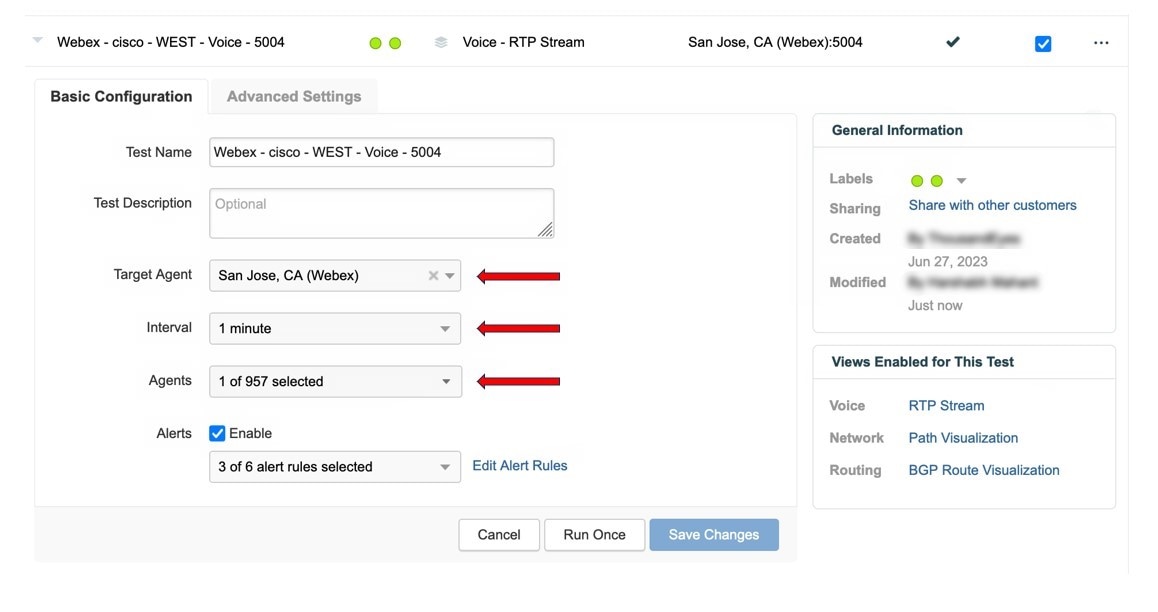Click the test name text in header row
Viewport: 1158px width, 612px height.
[171, 42]
